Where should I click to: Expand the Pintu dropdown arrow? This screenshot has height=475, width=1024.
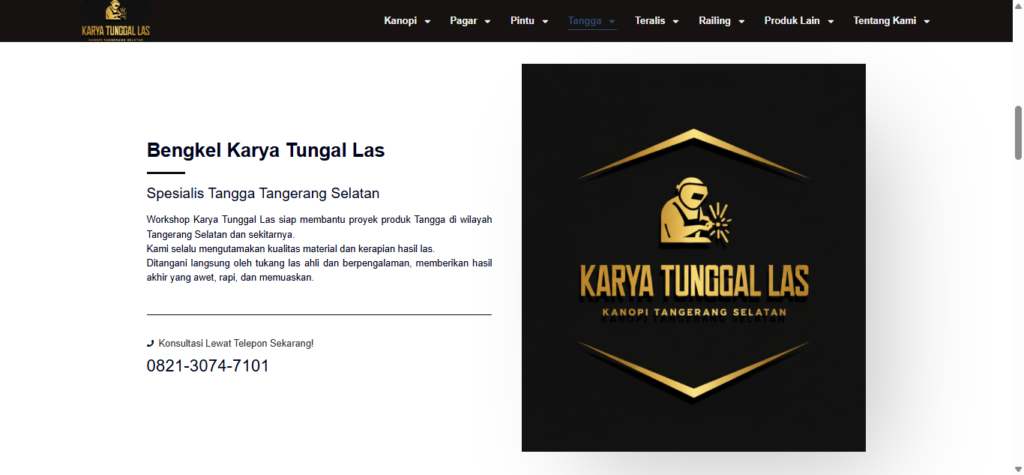[545, 22]
